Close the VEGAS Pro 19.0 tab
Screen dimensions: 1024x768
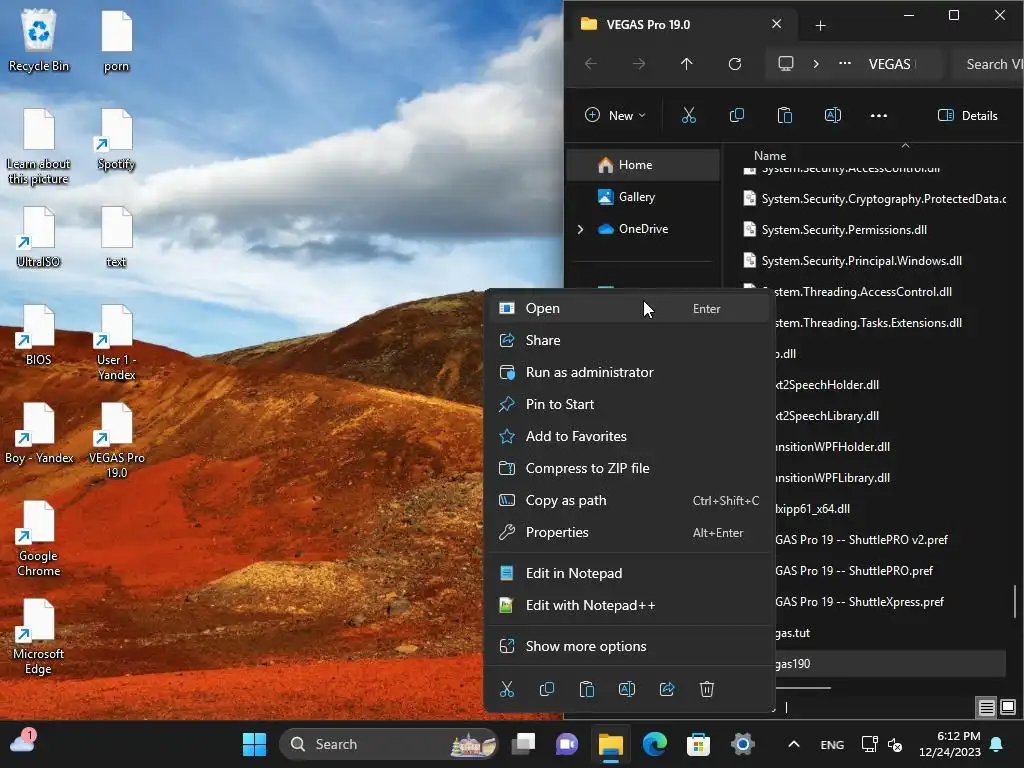pyautogui.click(x=776, y=24)
